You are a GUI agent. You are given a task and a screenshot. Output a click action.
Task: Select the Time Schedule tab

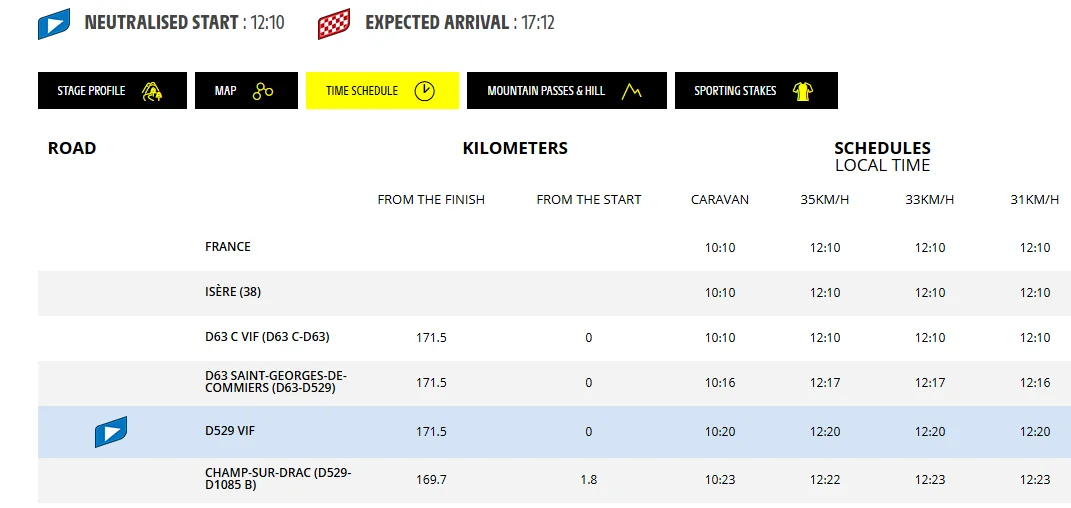click(382, 91)
